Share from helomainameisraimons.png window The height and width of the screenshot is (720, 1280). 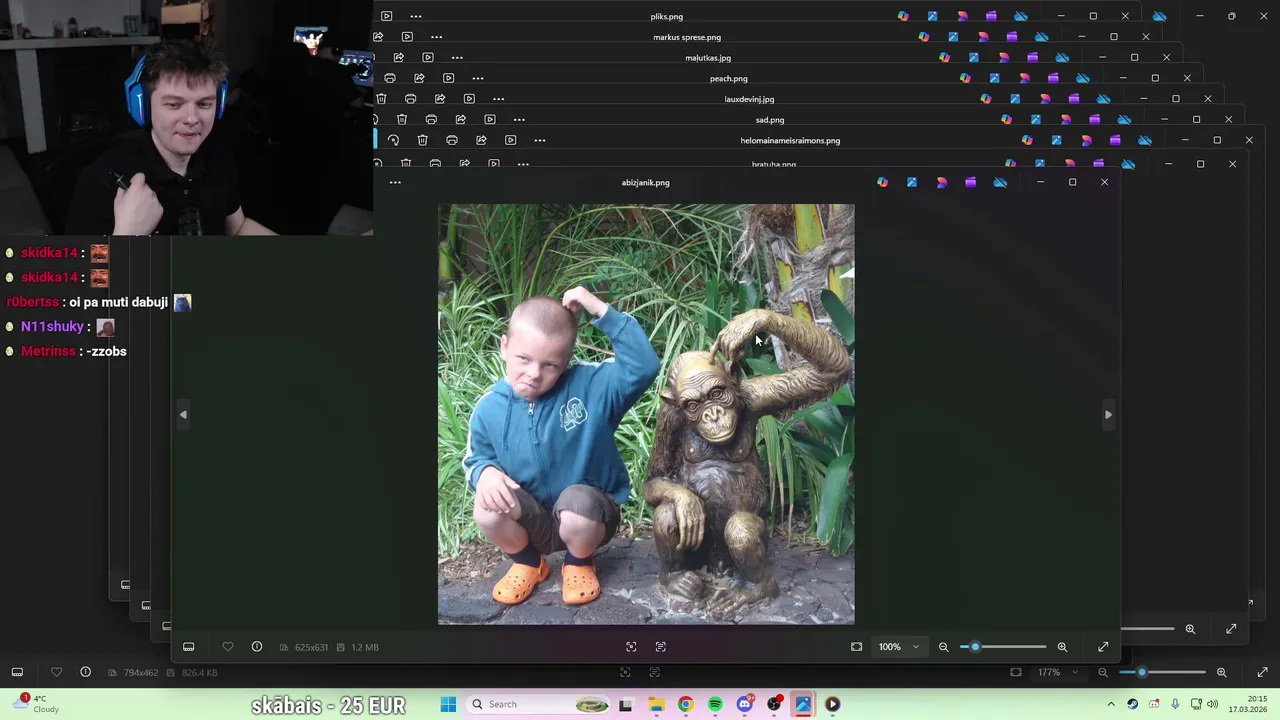click(481, 140)
